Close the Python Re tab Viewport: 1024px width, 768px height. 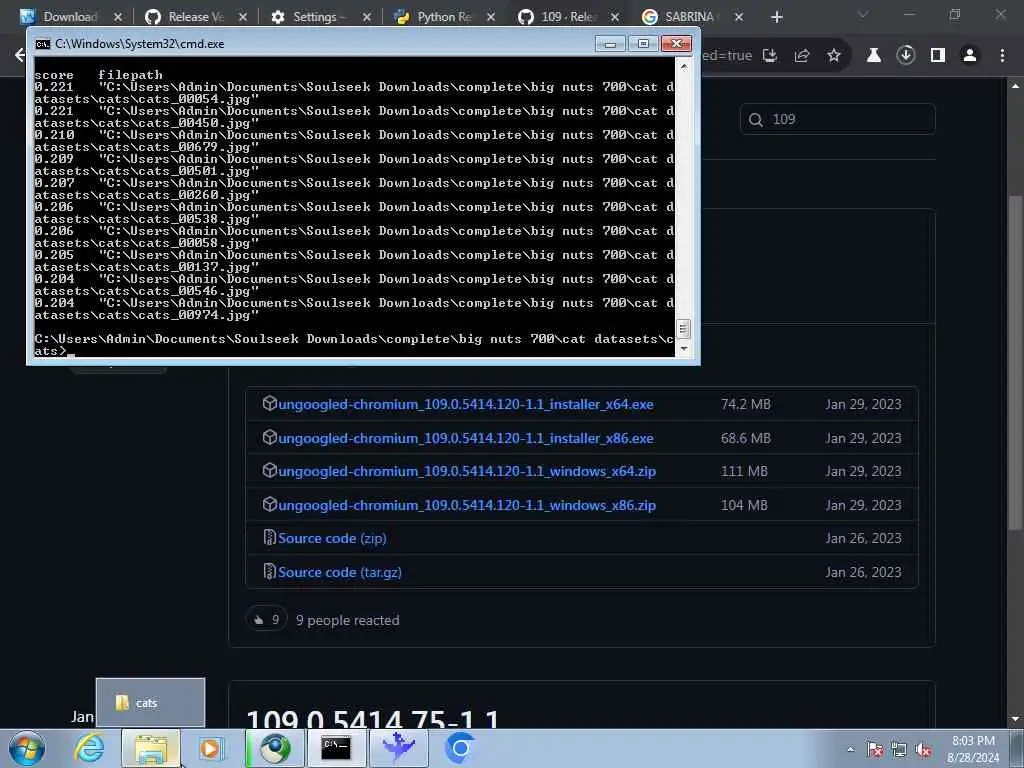coord(491,17)
